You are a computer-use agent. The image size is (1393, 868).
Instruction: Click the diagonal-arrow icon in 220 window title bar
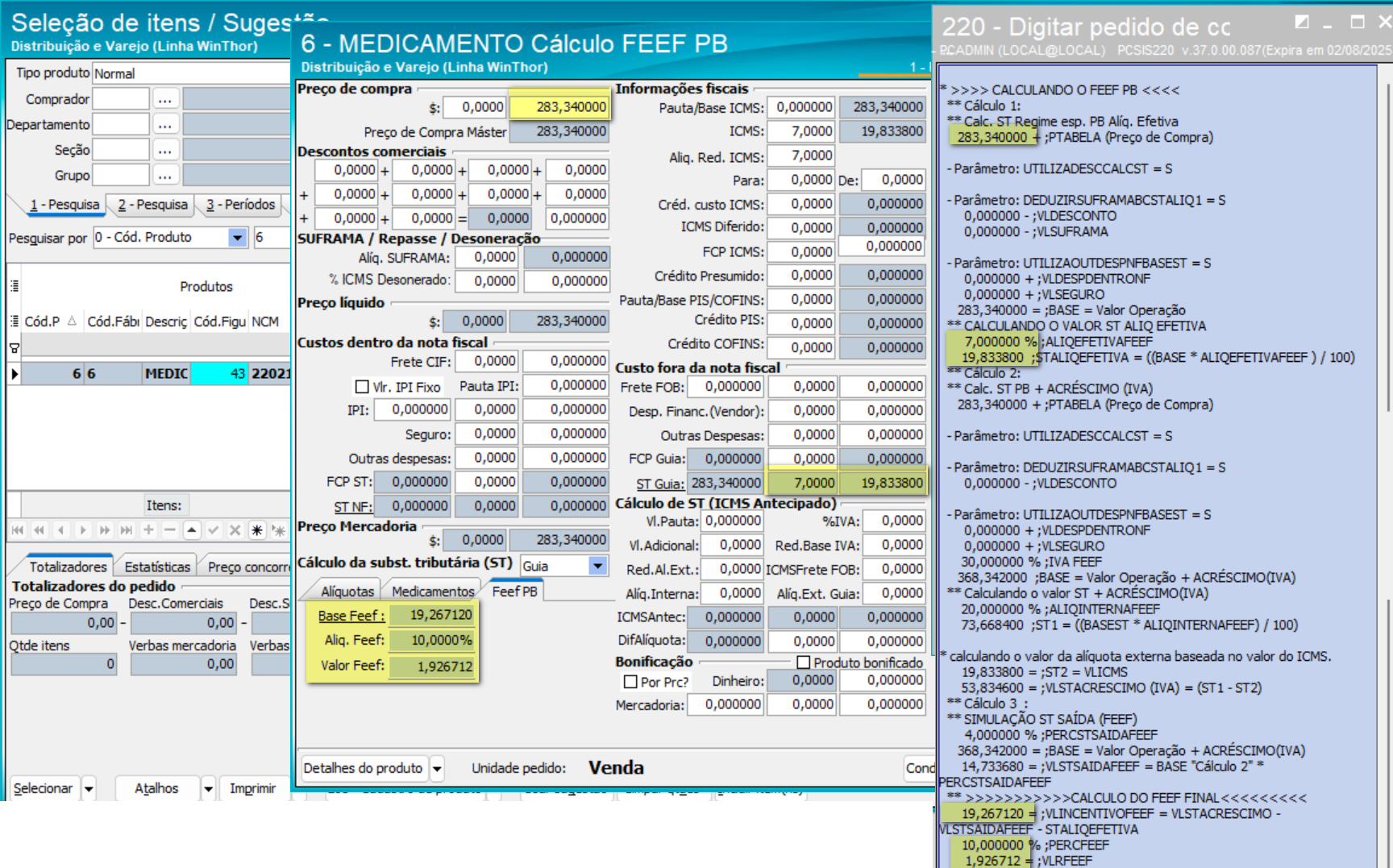(x=1301, y=22)
